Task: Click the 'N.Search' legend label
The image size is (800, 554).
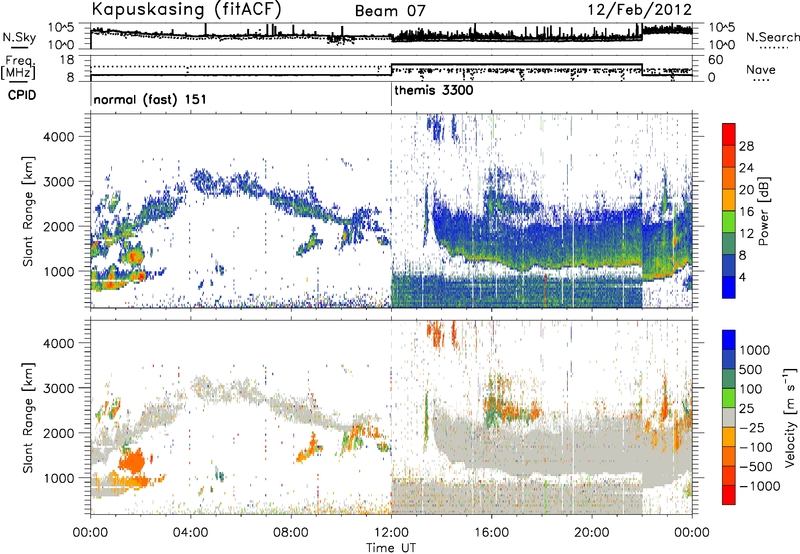Action: tap(772, 37)
